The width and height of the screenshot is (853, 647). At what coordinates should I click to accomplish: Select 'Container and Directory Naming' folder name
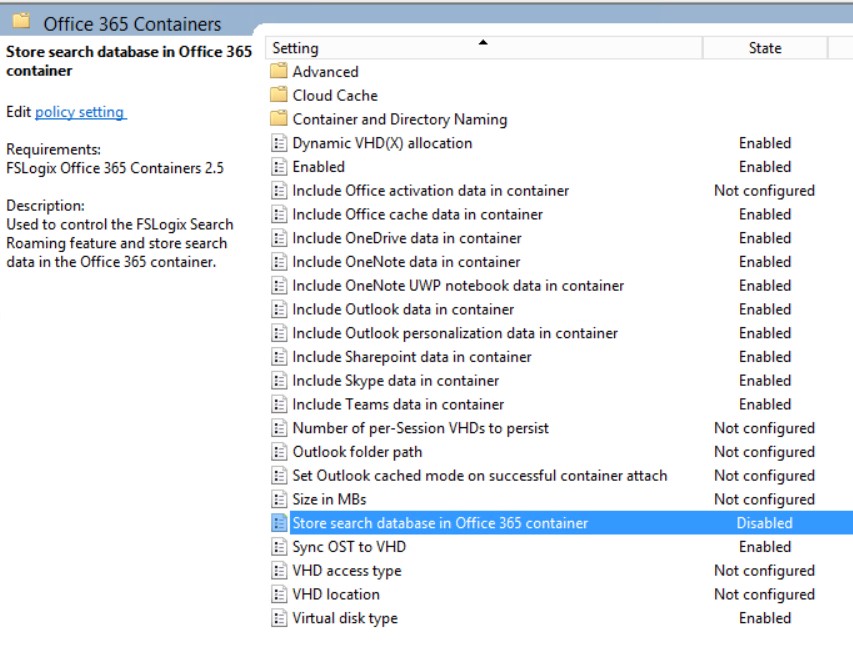click(400, 119)
